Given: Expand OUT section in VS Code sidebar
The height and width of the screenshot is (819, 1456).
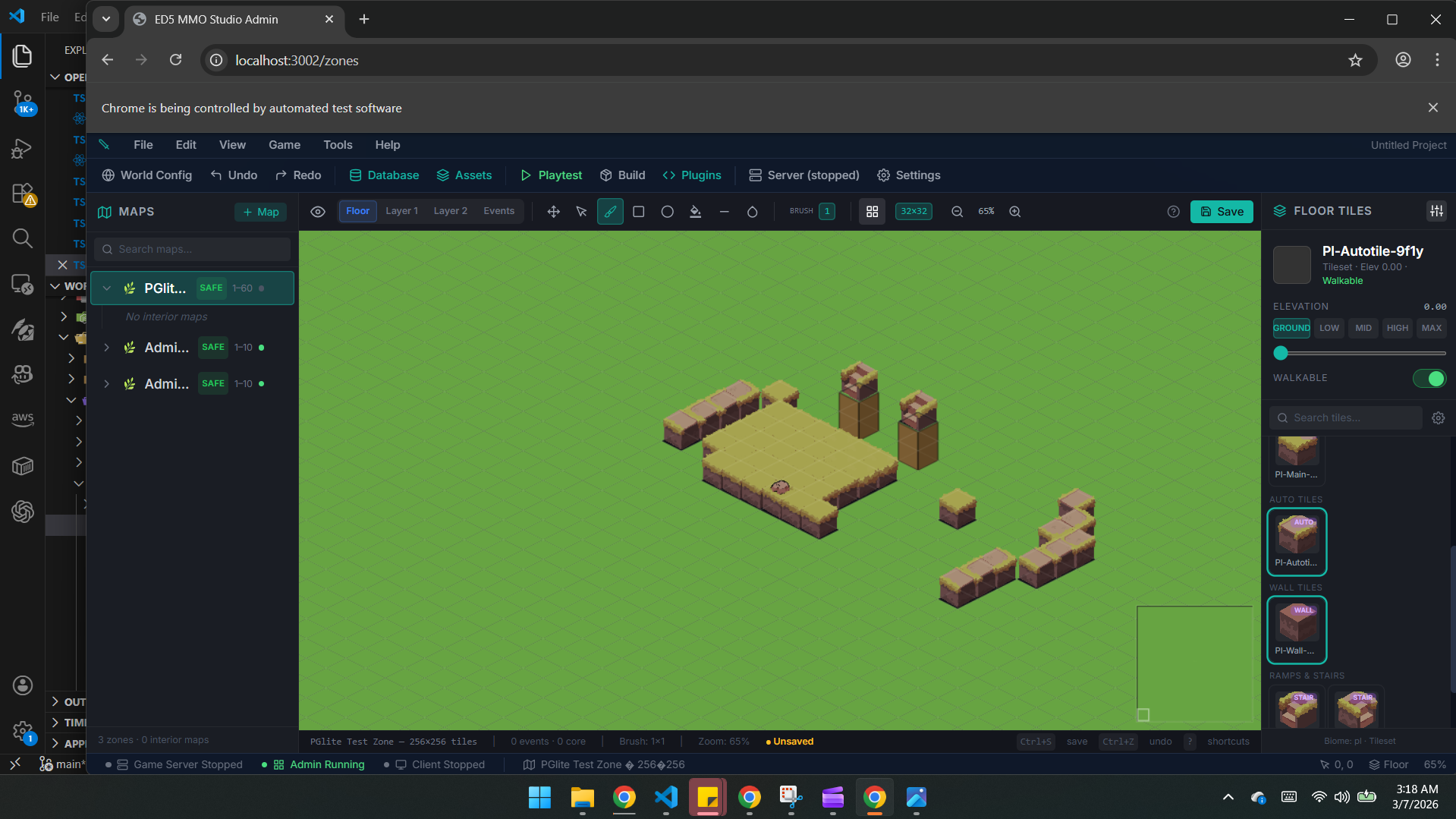Looking at the screenshot, I should coord(55,701).
